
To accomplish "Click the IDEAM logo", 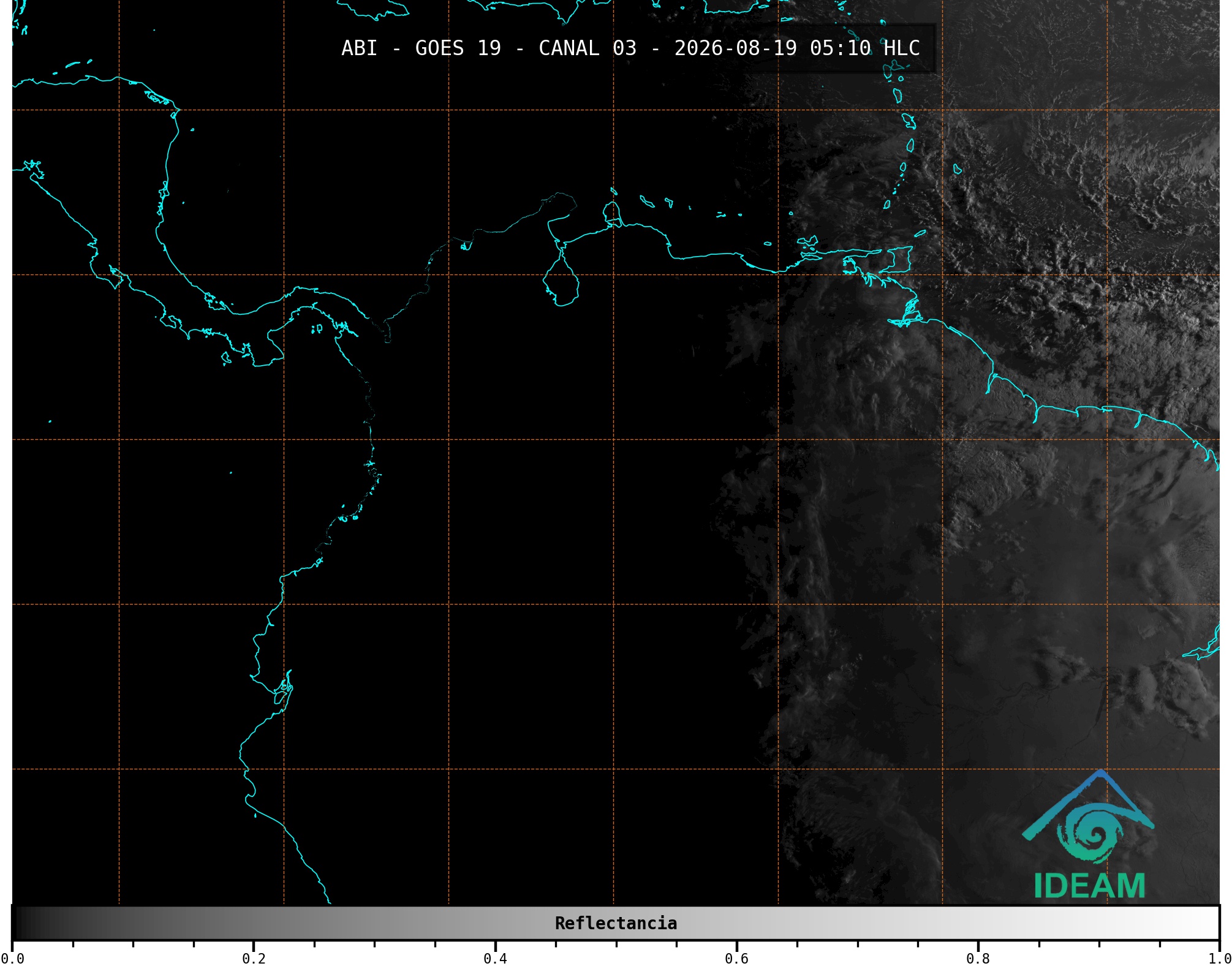I will point(1089,834).
